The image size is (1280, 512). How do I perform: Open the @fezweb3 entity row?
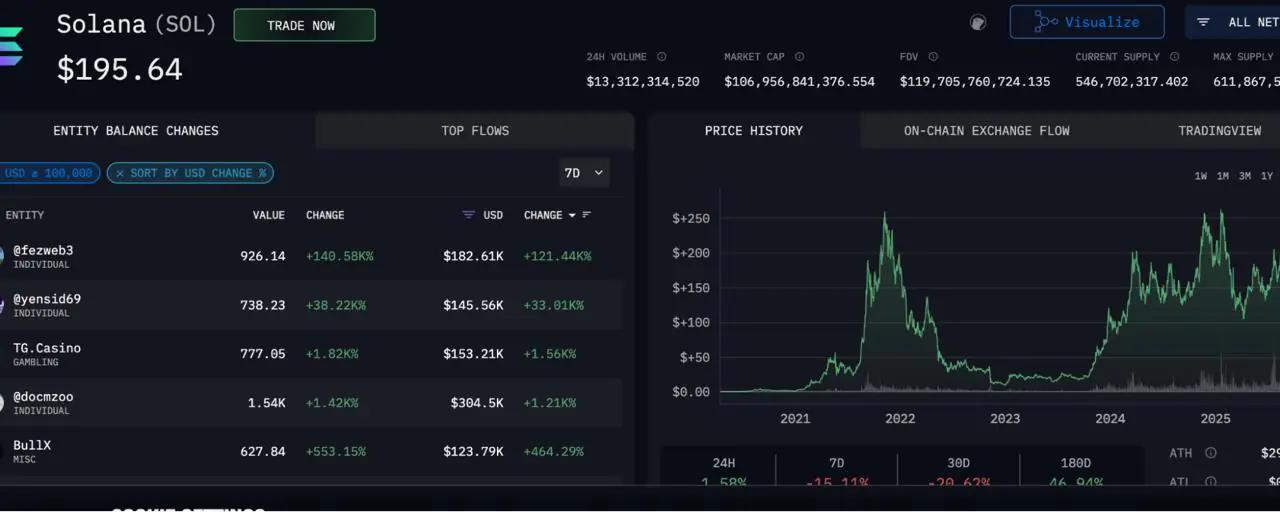43,256
